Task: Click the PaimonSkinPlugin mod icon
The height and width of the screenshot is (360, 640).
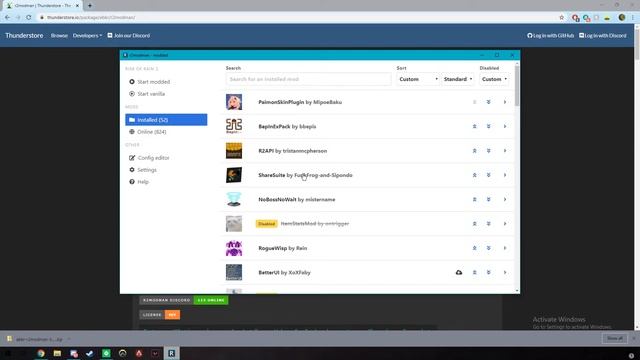Action: coord(234,102)
